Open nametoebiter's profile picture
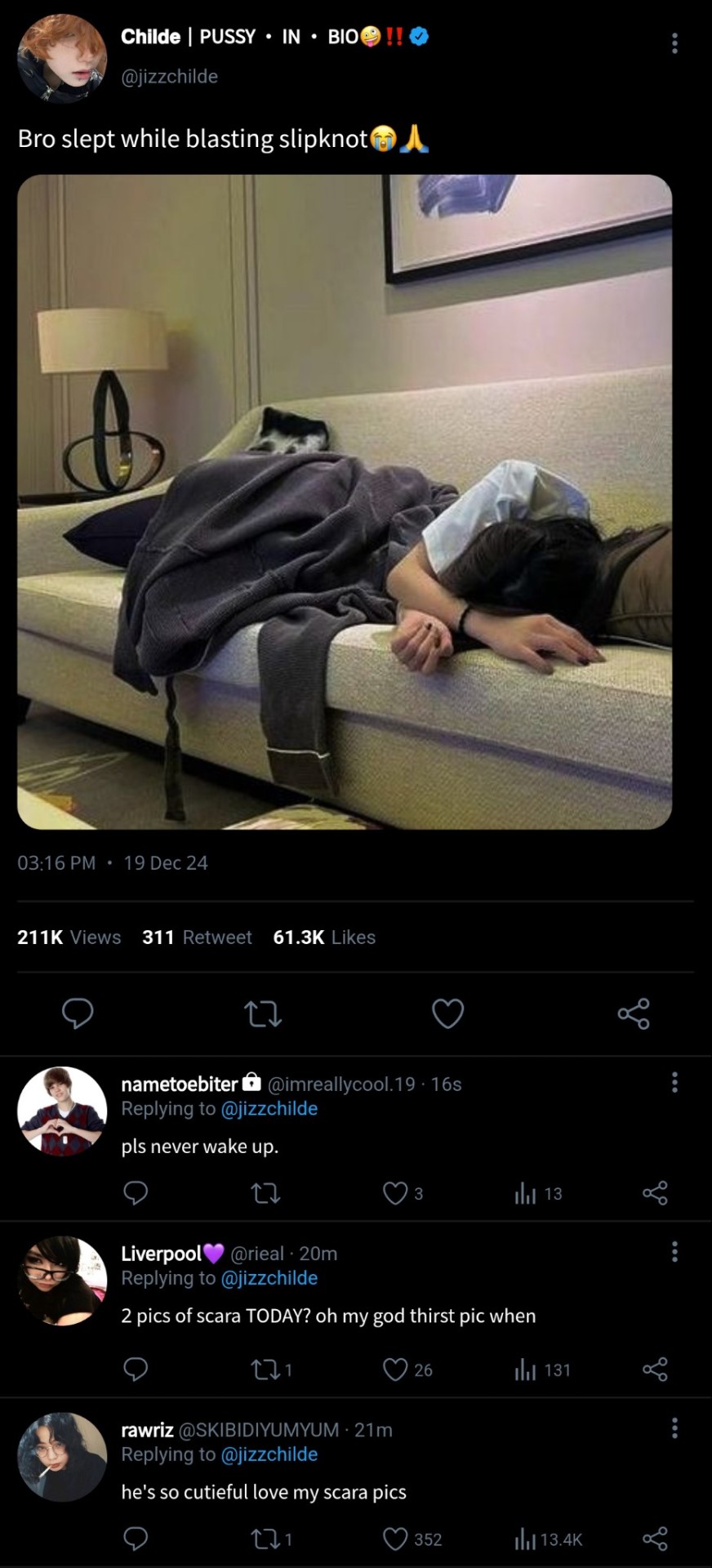The height and width of the screenshot is (1568, 712). pyautogui.click(x=62, y=1111)
